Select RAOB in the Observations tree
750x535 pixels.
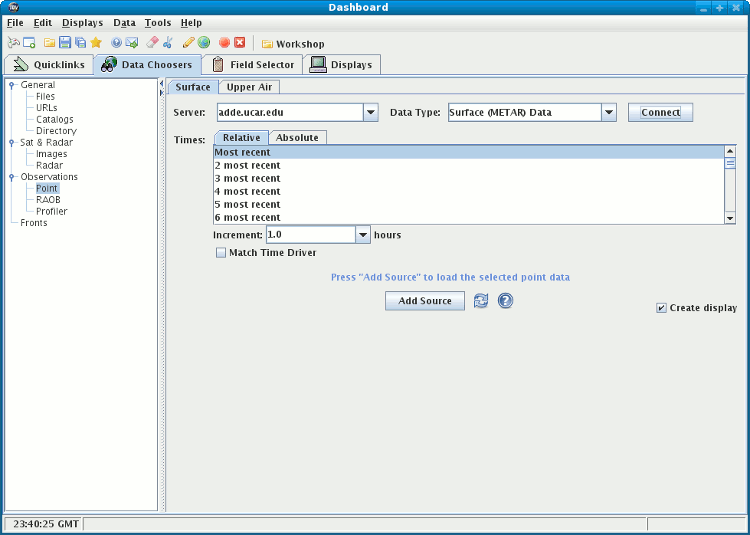pos(48,200)
